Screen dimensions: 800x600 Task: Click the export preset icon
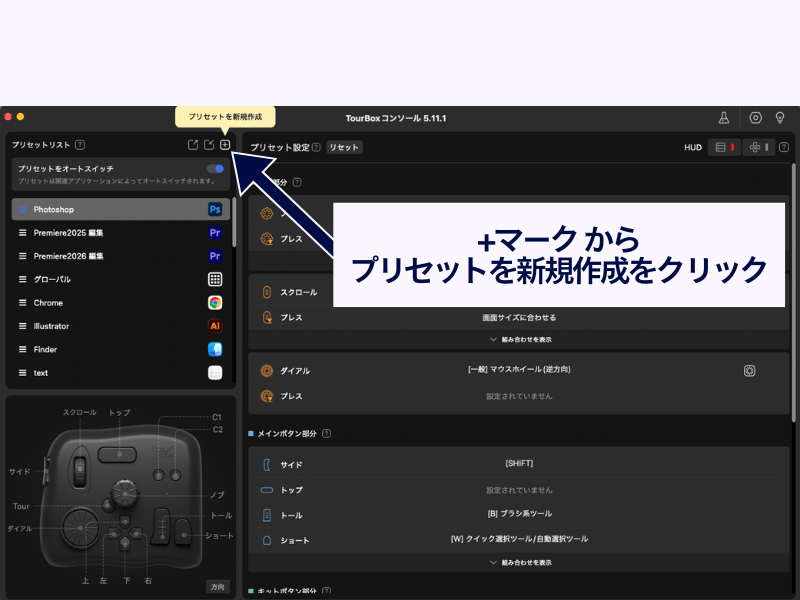[193, 145]
